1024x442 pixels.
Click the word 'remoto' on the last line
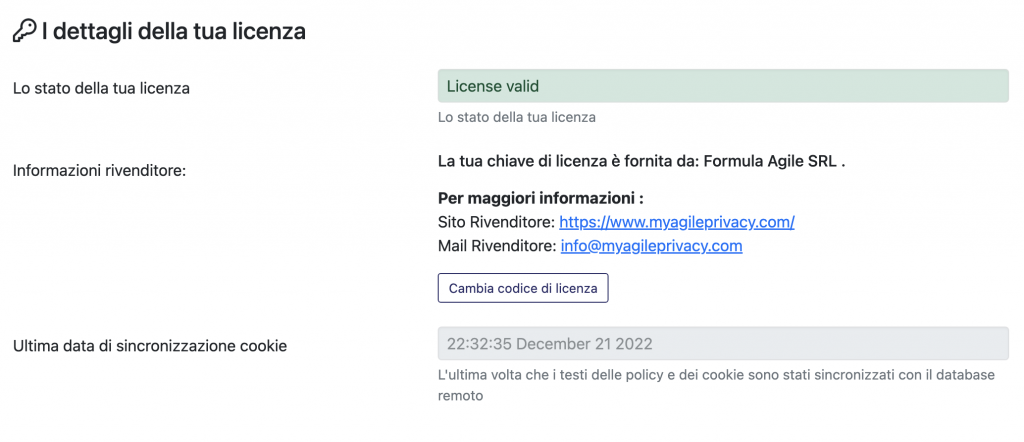(x=460, y=396)
